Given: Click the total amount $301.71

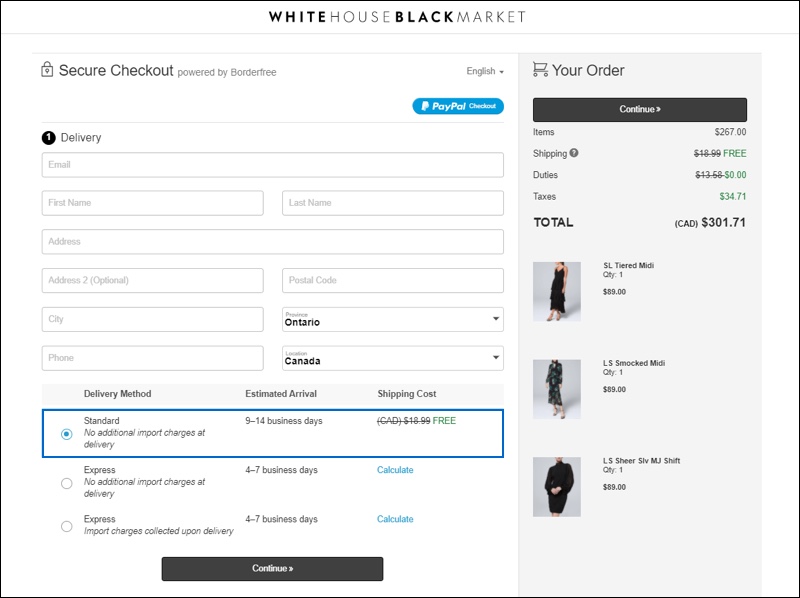Looking at the screenshot, I should click(723, 222).
